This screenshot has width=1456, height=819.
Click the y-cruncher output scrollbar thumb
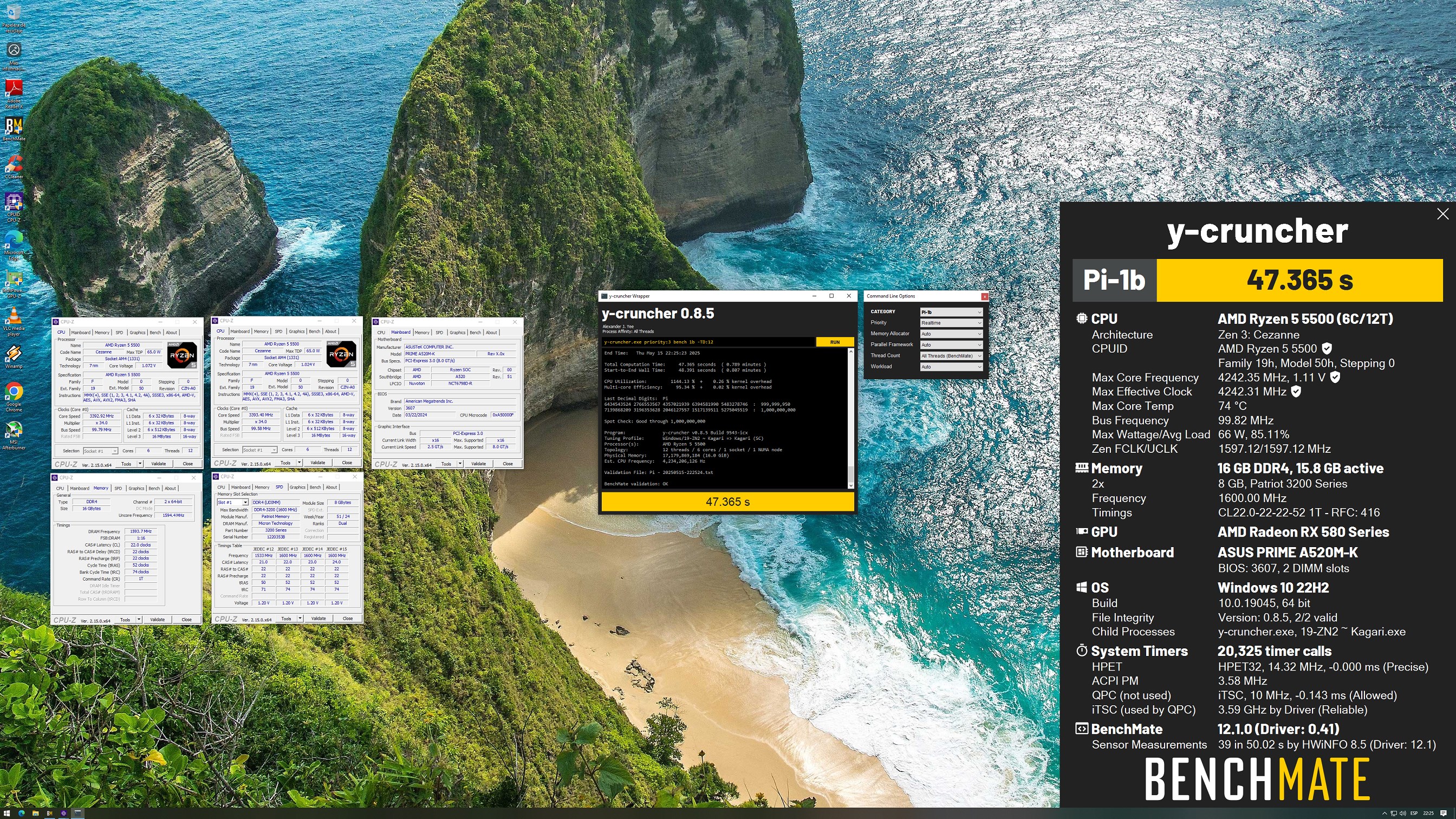point(850,475)
